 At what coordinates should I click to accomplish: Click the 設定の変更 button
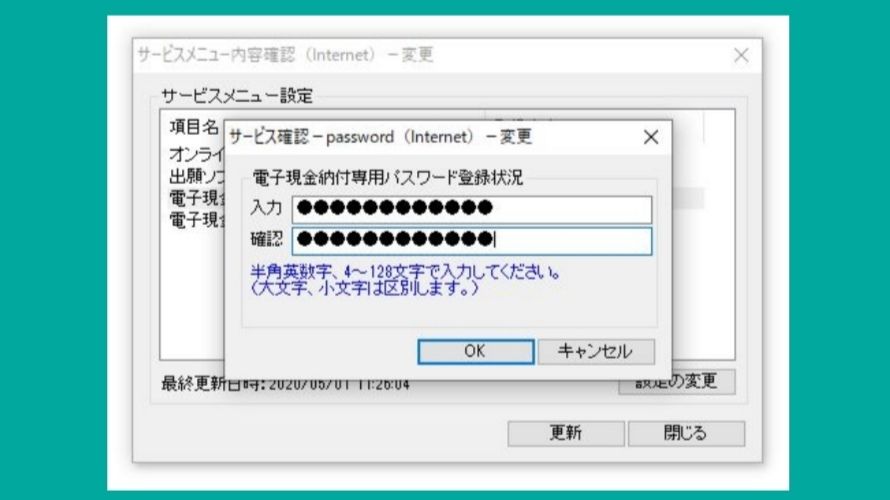tap(677, 383)
